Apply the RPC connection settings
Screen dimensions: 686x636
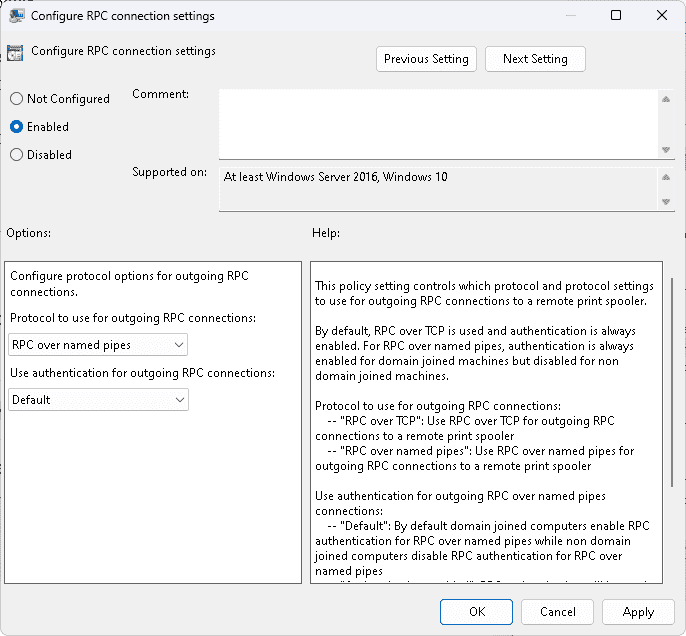[x=638, y=612]
